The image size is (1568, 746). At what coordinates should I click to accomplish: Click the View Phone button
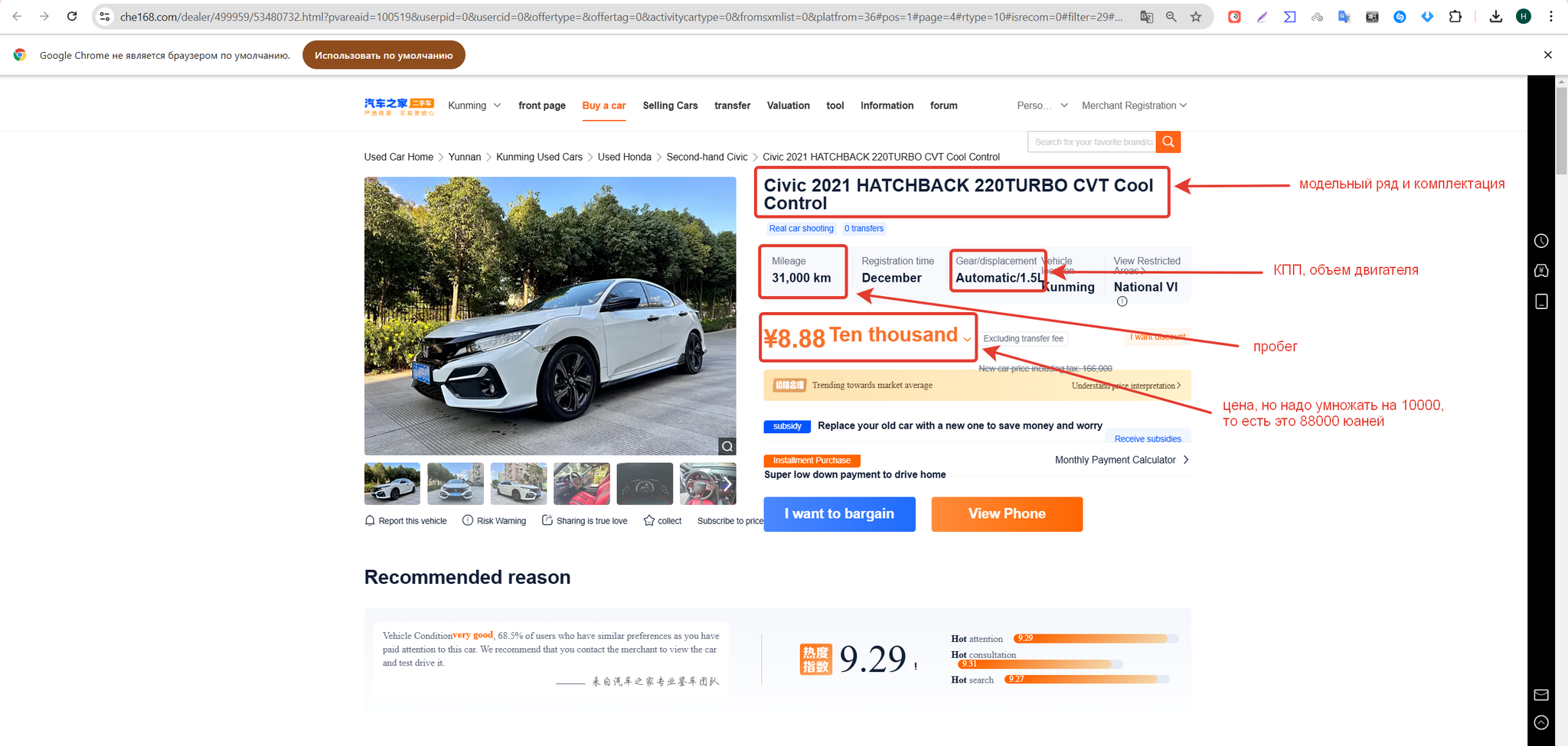1007,514
